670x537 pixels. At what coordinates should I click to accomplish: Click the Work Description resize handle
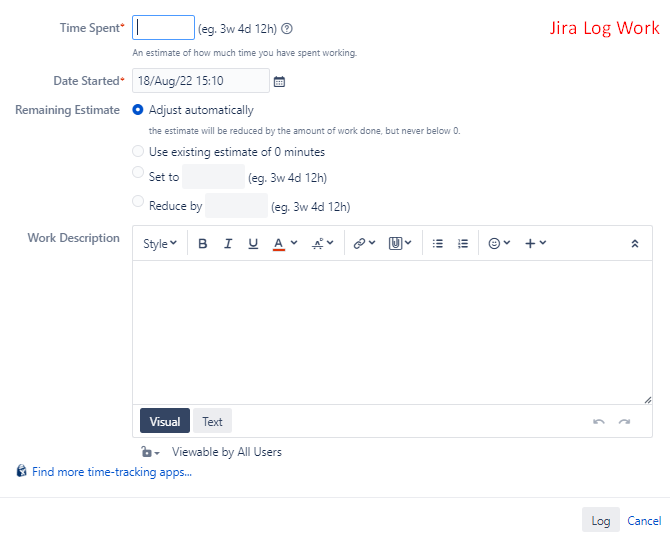click(648, 400)
